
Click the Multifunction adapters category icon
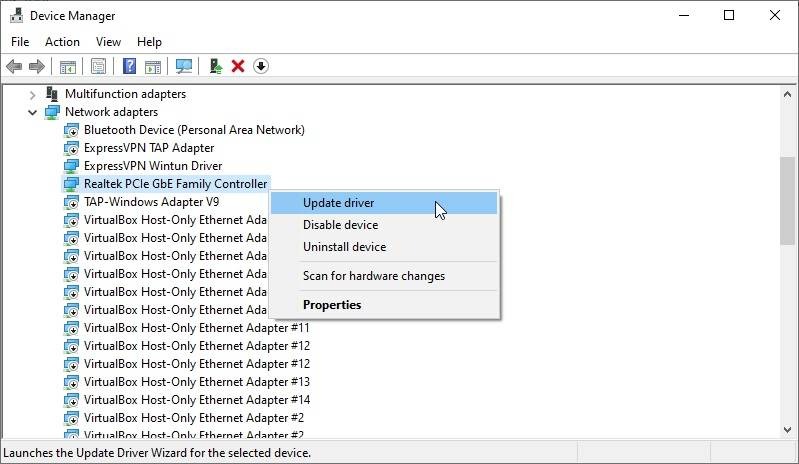click(x=52, y=94)
